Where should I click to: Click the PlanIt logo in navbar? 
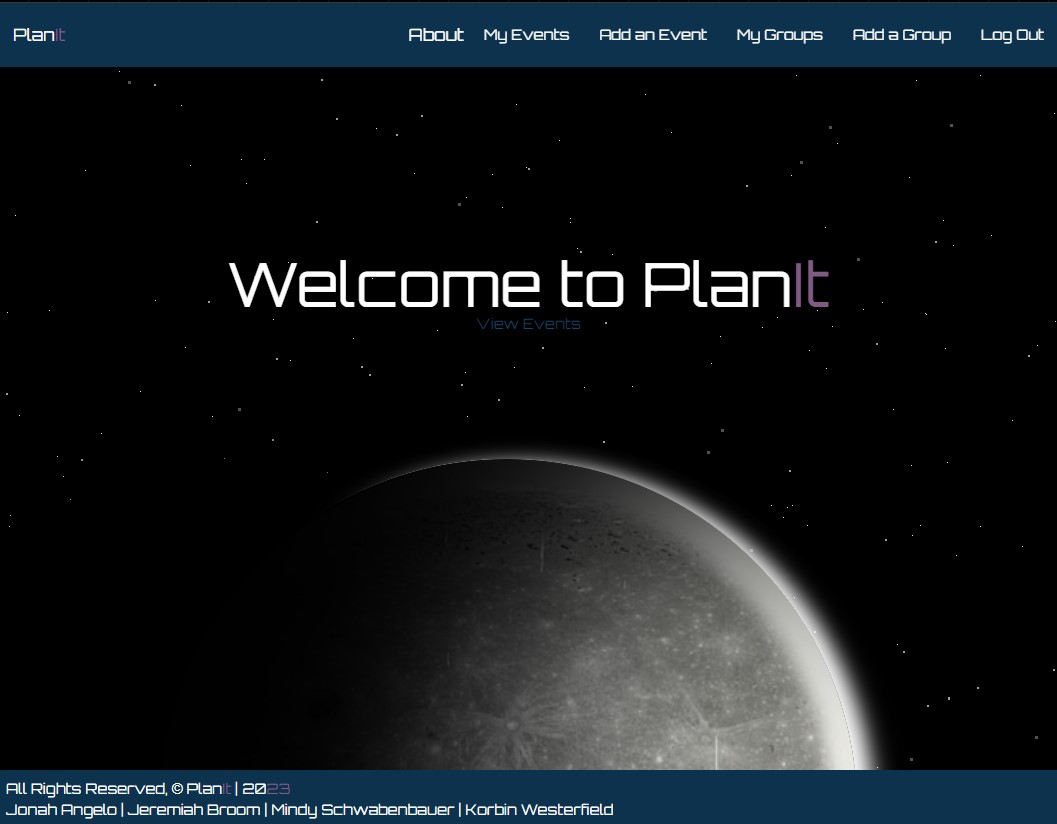pos(39,35)
